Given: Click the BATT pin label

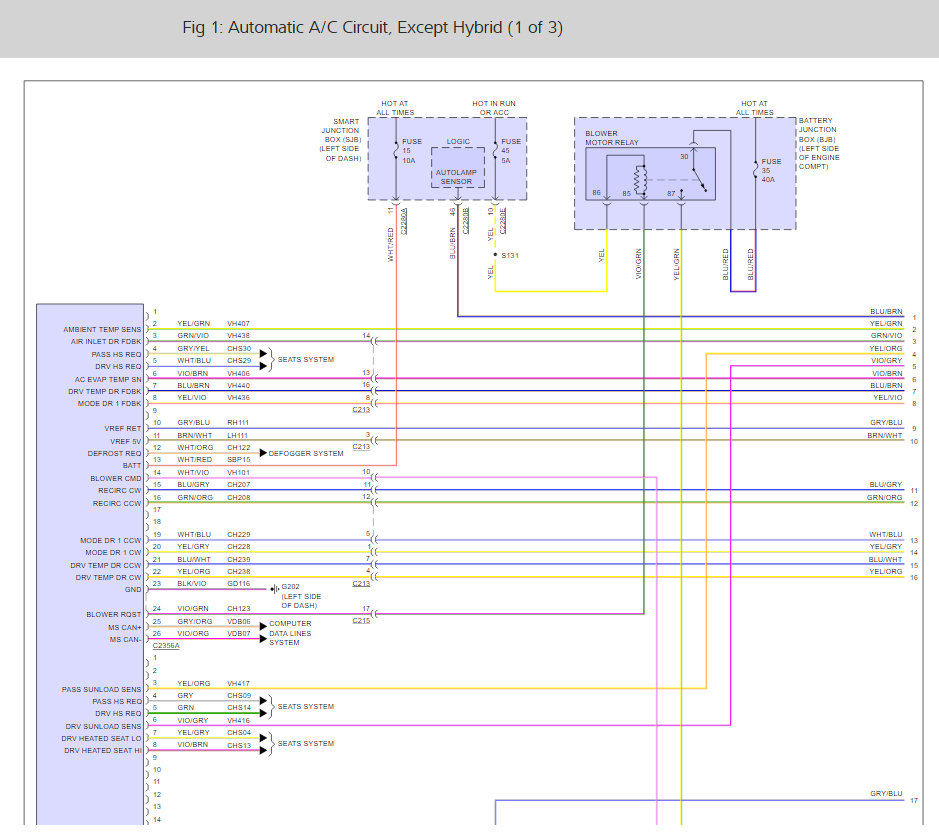Looking at the screenshot, I should click(132, 465).
